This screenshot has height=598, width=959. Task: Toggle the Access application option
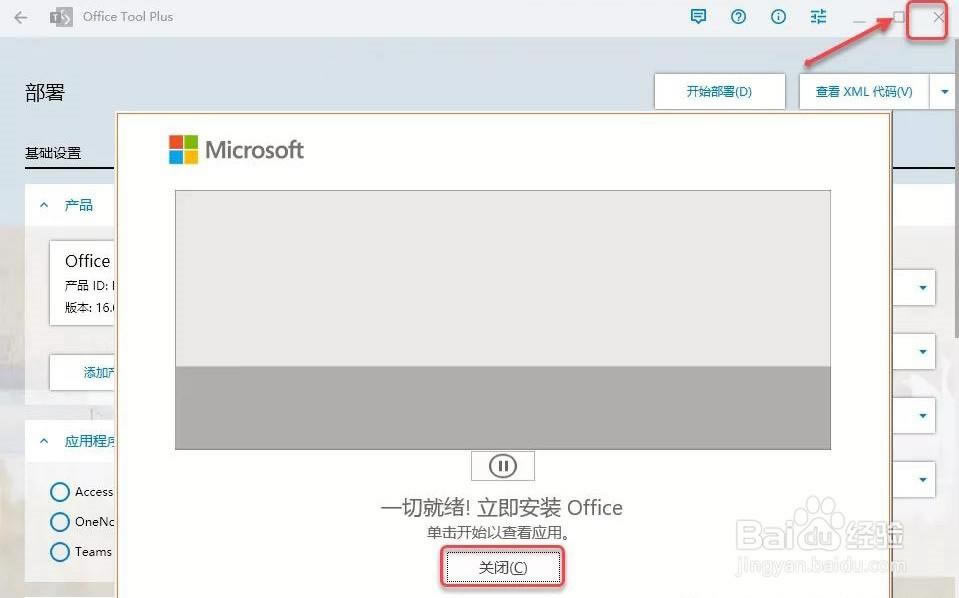pos(60,492)
